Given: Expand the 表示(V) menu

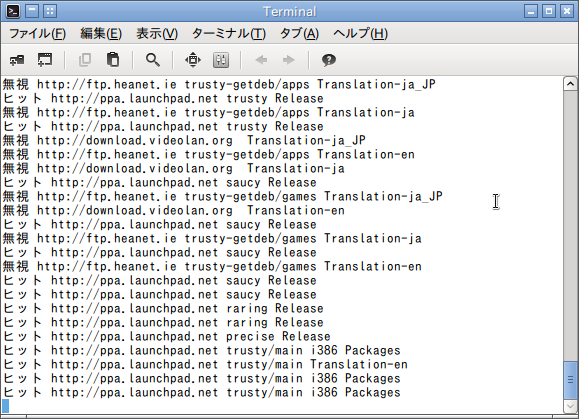Looking at the screenshot, I should pos(157,34).
